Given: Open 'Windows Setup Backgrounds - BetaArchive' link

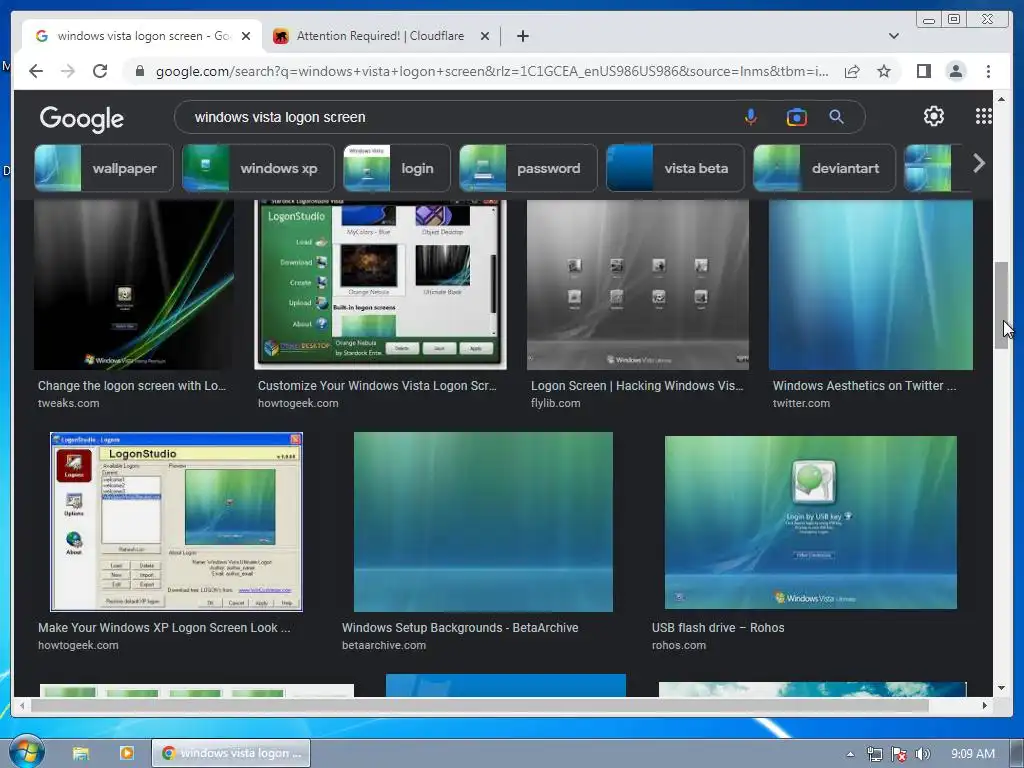Looking at the screenshot, I should tap(460, 628).
